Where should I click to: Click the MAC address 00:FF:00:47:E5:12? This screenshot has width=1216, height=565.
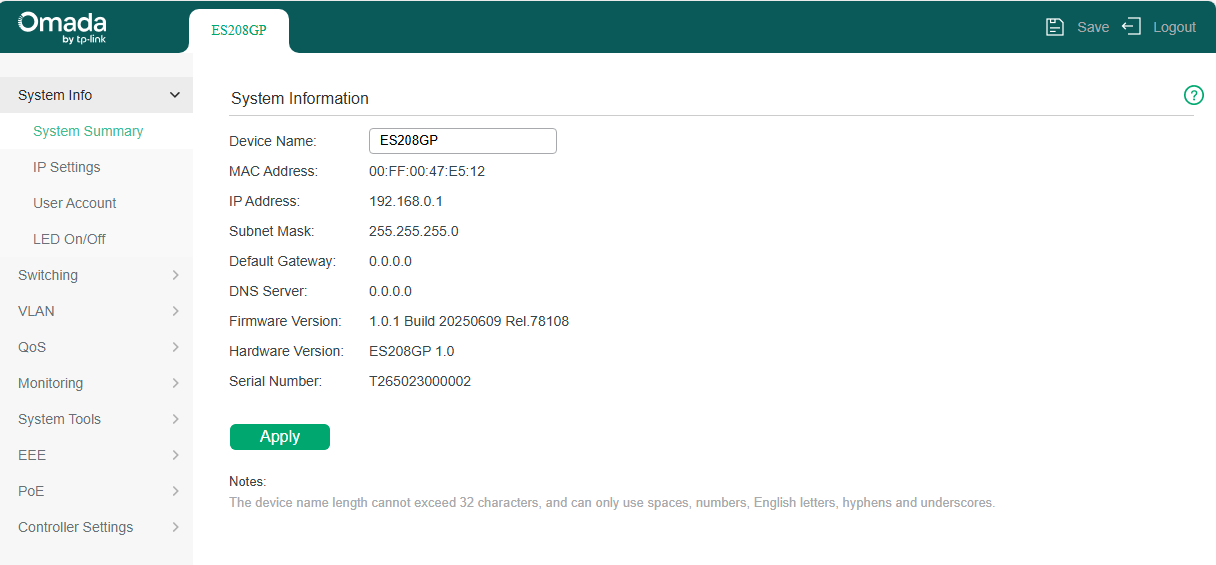click(427, 171)
